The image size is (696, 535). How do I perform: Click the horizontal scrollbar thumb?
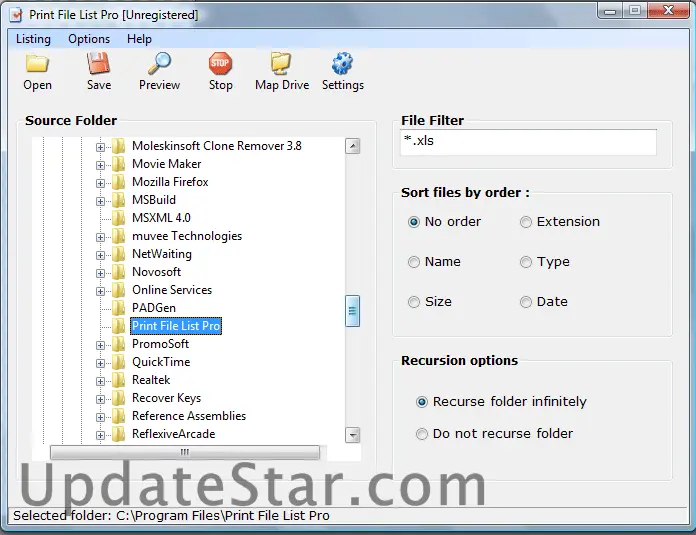pos(185,452)
